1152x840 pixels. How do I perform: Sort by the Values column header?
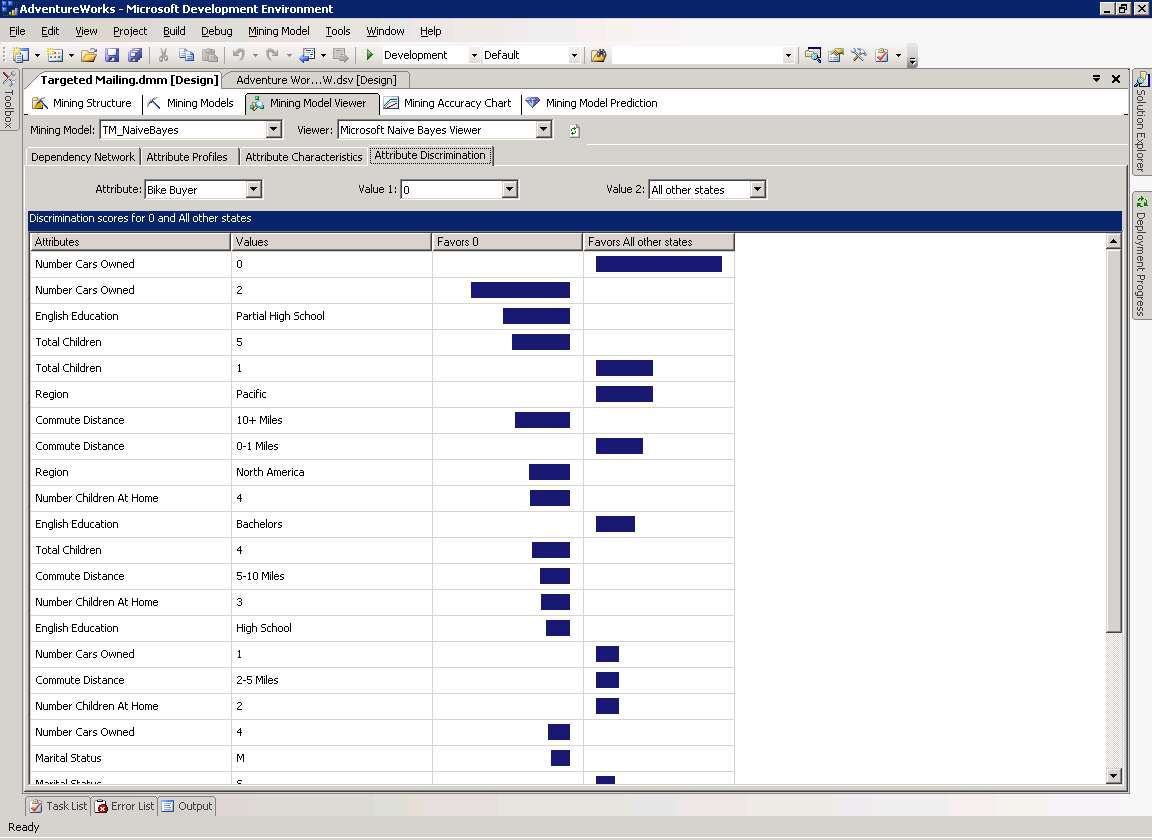pyautogui.click(x=331, y=242)
